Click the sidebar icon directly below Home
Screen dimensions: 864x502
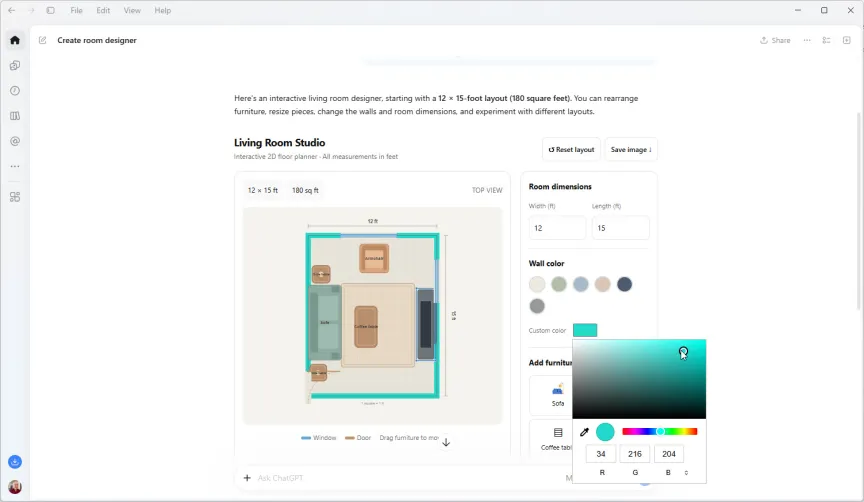(x=15, y=66)
